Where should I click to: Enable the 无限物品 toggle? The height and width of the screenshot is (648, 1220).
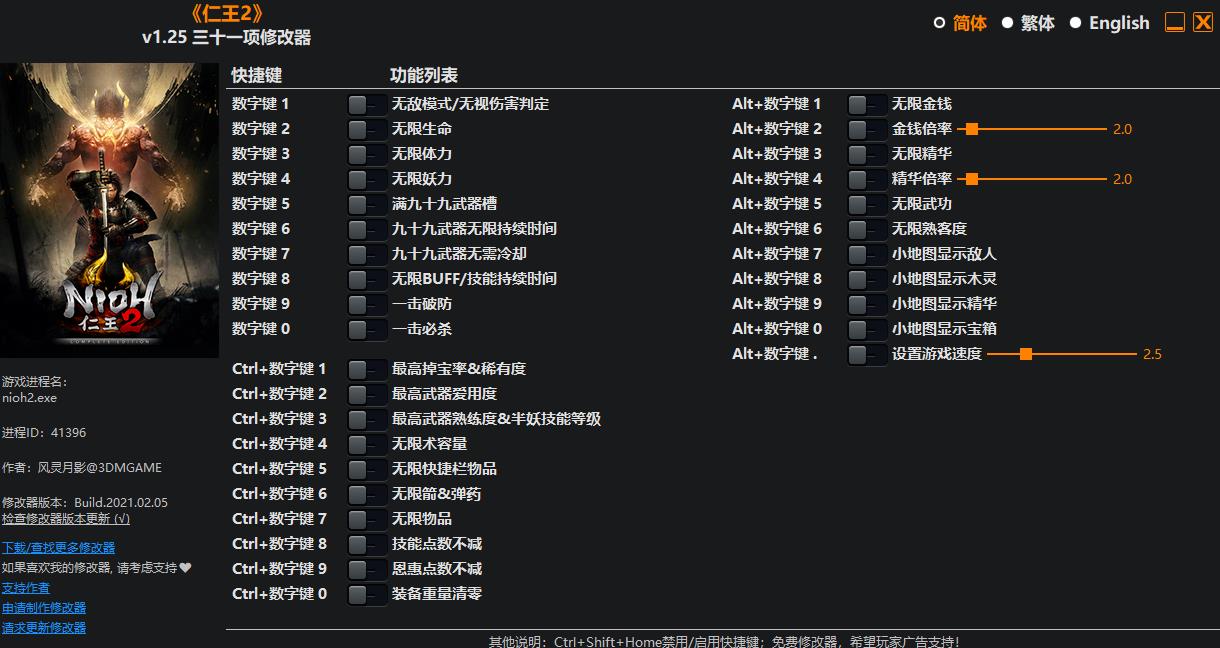click(x=367, y=519)
